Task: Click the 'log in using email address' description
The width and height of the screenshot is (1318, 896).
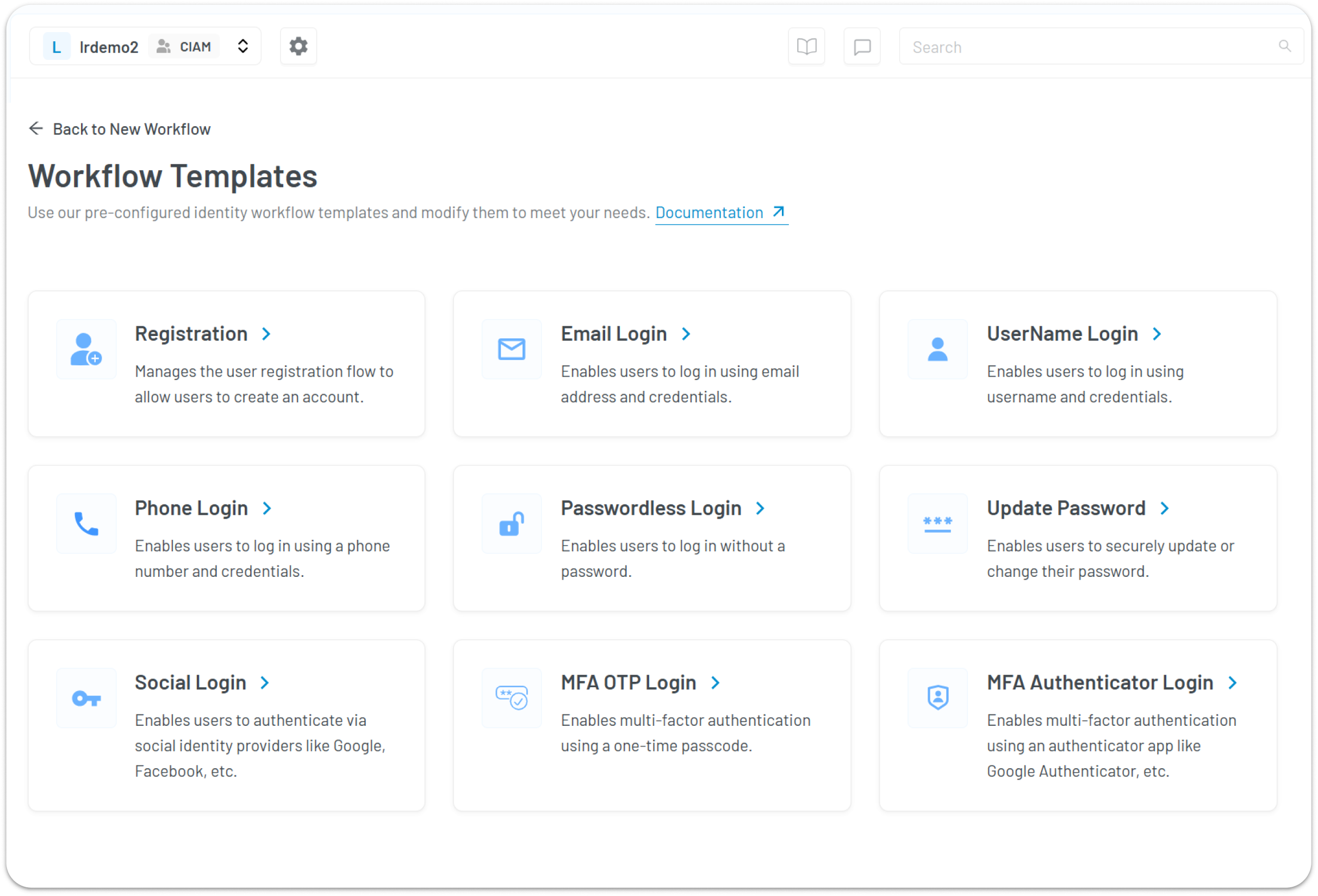Action: point(680,384)
